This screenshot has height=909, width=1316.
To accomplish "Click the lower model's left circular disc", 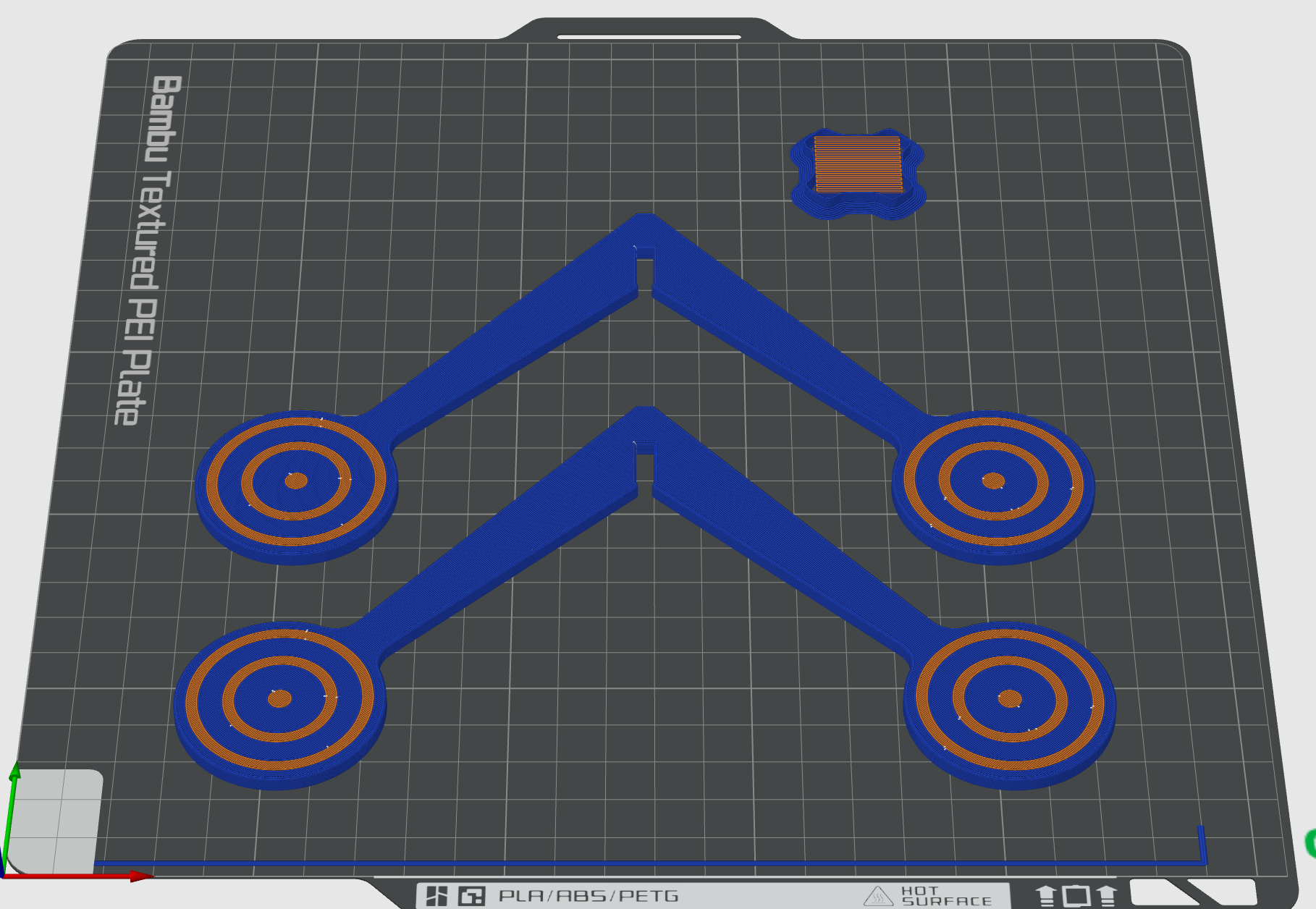I will tap(280, 705).
